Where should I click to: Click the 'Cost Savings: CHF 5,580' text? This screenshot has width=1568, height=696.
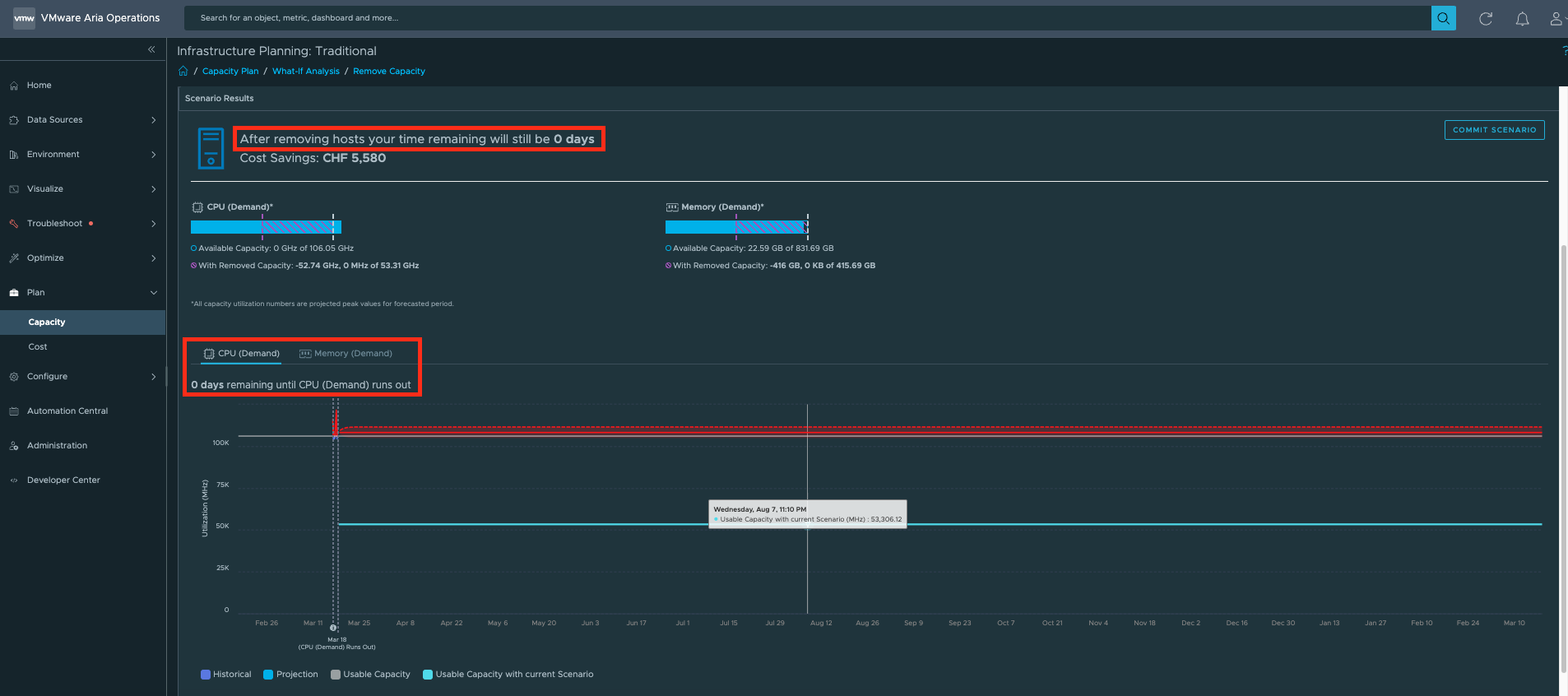313,158
